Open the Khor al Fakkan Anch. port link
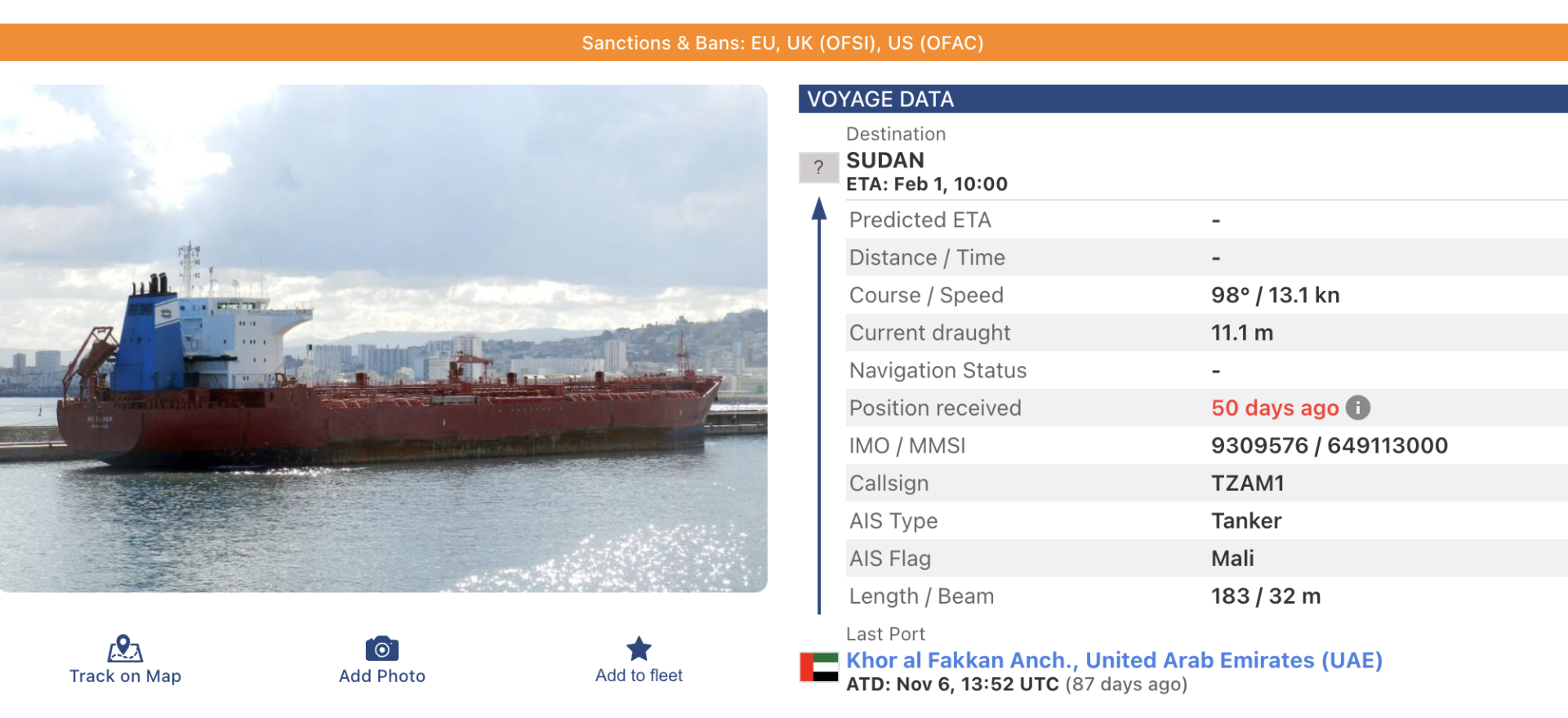The image size is (1568, 718). (1113, 660)
